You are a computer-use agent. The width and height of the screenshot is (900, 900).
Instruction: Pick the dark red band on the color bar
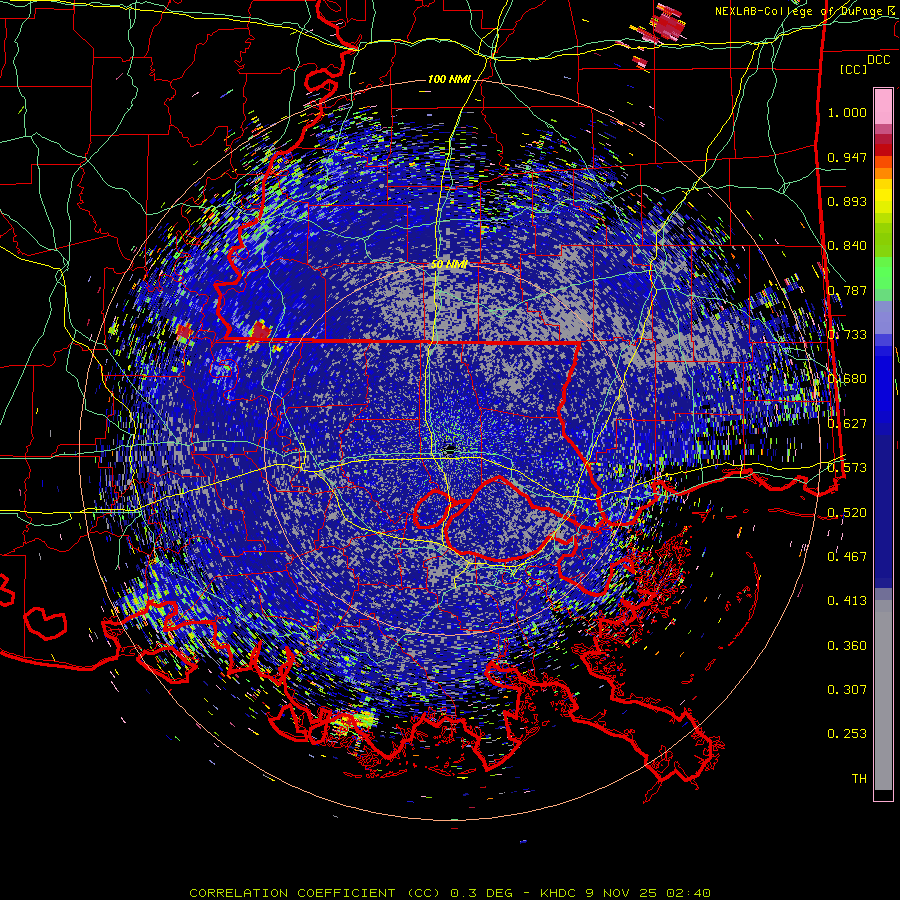pyautogui.click(x=883, y=150)
